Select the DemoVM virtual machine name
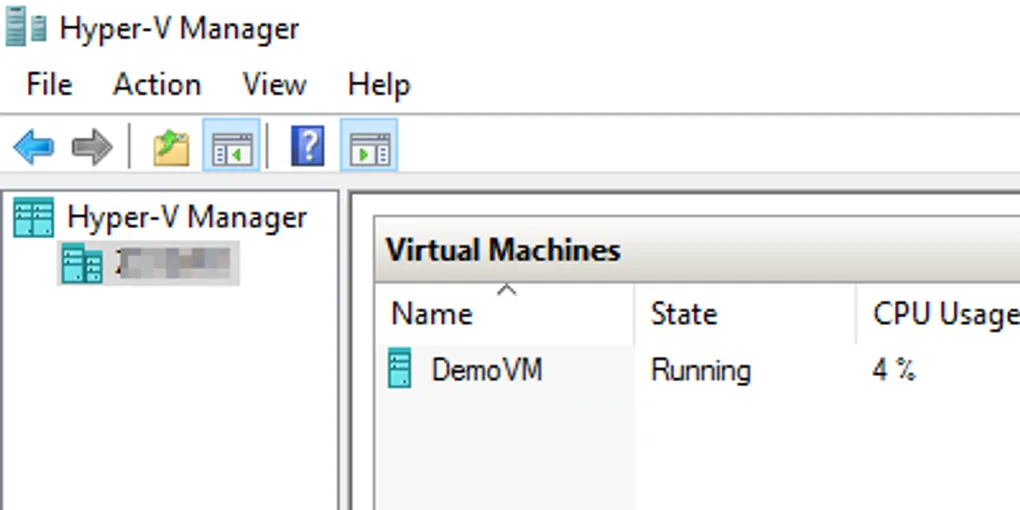Image resolution: width=1020 pixels, height=510 pixels. [x=487, y=370]
